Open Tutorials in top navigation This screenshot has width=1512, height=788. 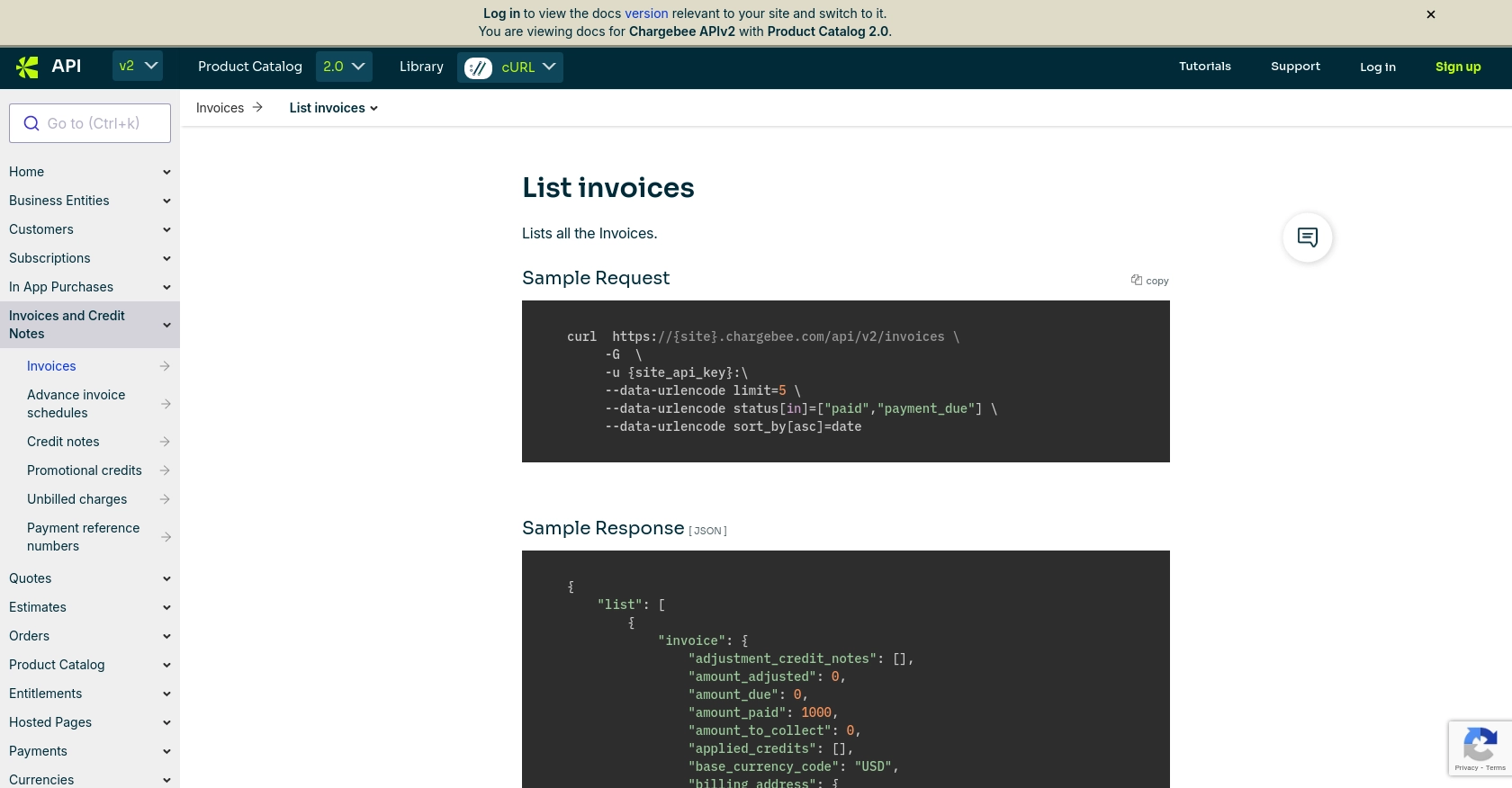click(x=1205, y=67)
